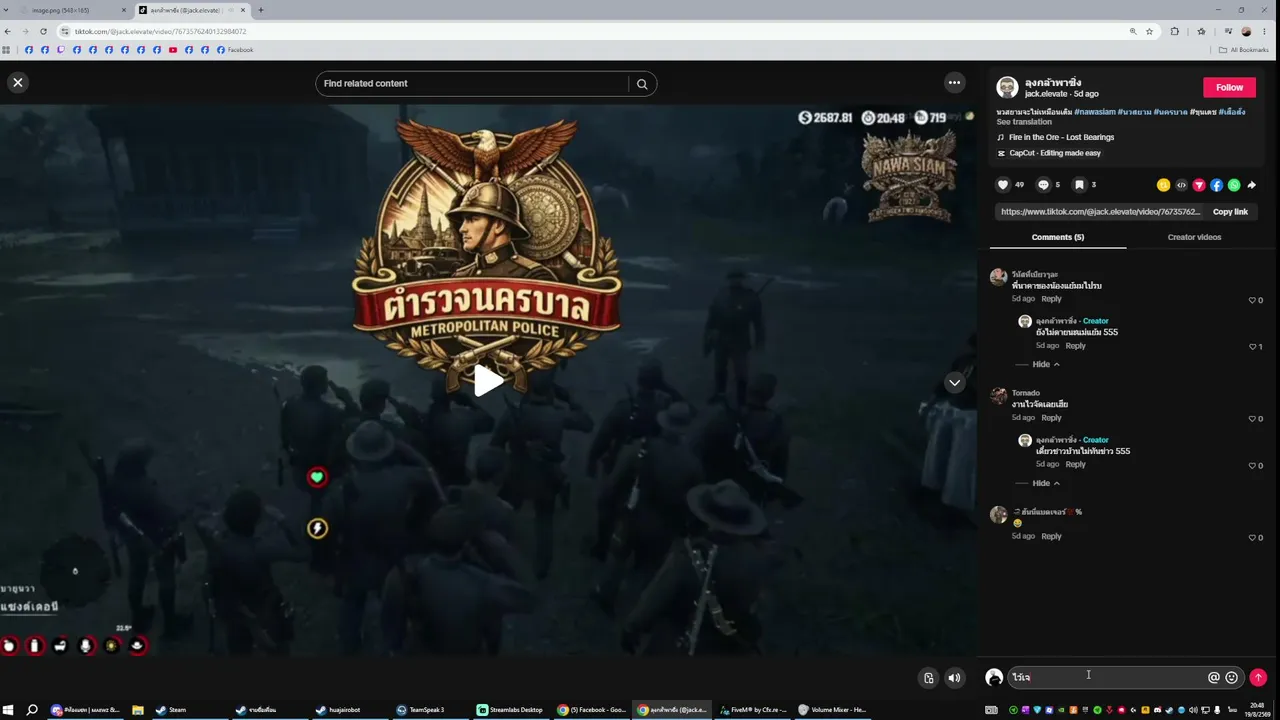Bookmark the video to favorites

tap(1079, 185)
